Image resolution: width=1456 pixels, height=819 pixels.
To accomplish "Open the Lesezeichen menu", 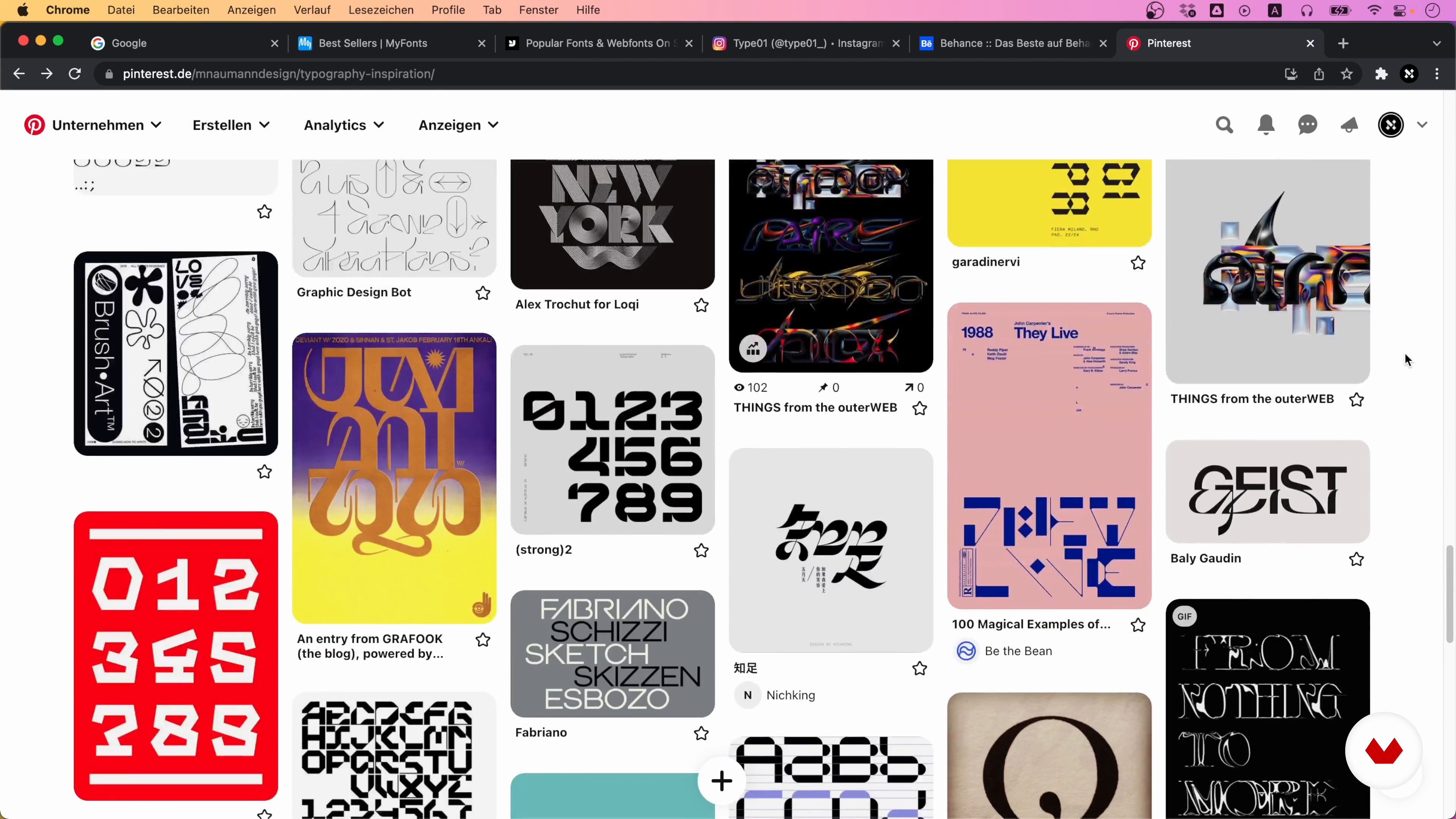I will 381,10.
